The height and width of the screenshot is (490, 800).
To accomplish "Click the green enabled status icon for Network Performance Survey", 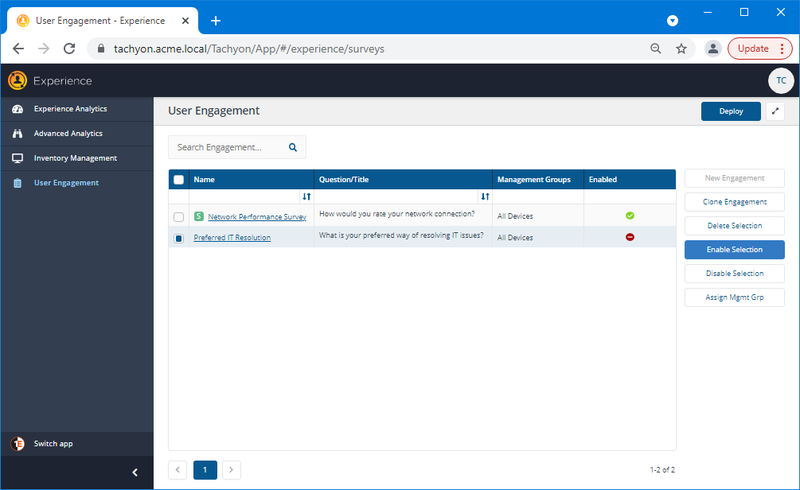I will pyautogui.click(x=630, y=215).
